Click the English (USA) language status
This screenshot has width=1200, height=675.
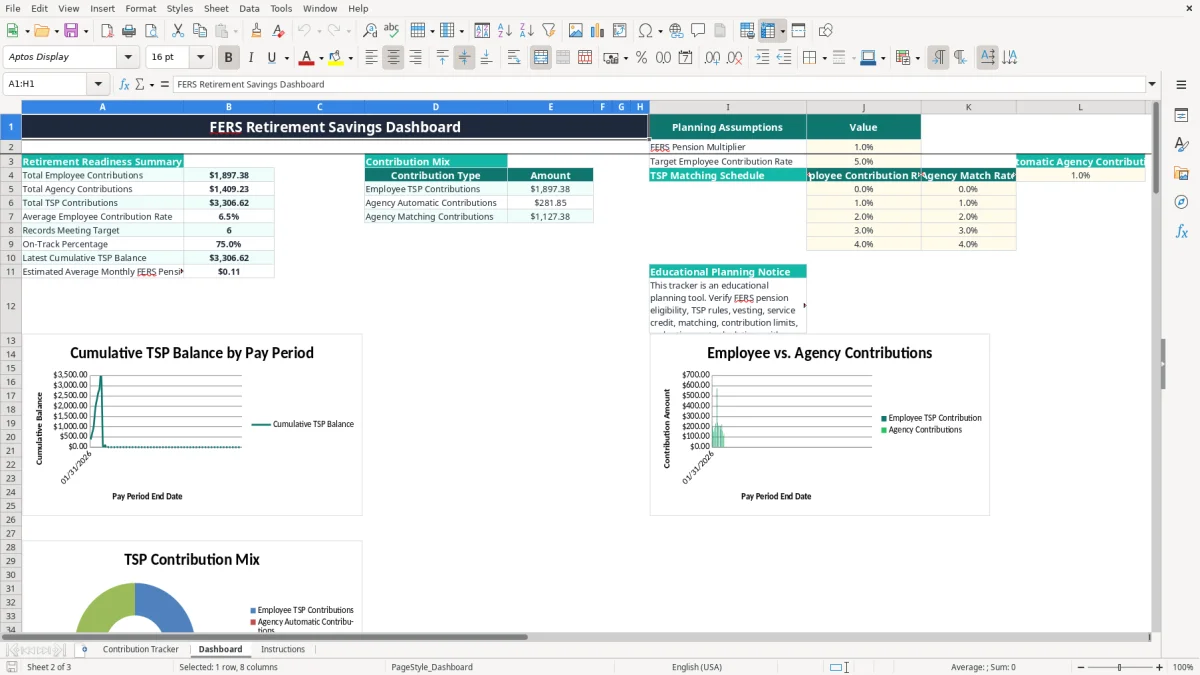click(696, 667)
